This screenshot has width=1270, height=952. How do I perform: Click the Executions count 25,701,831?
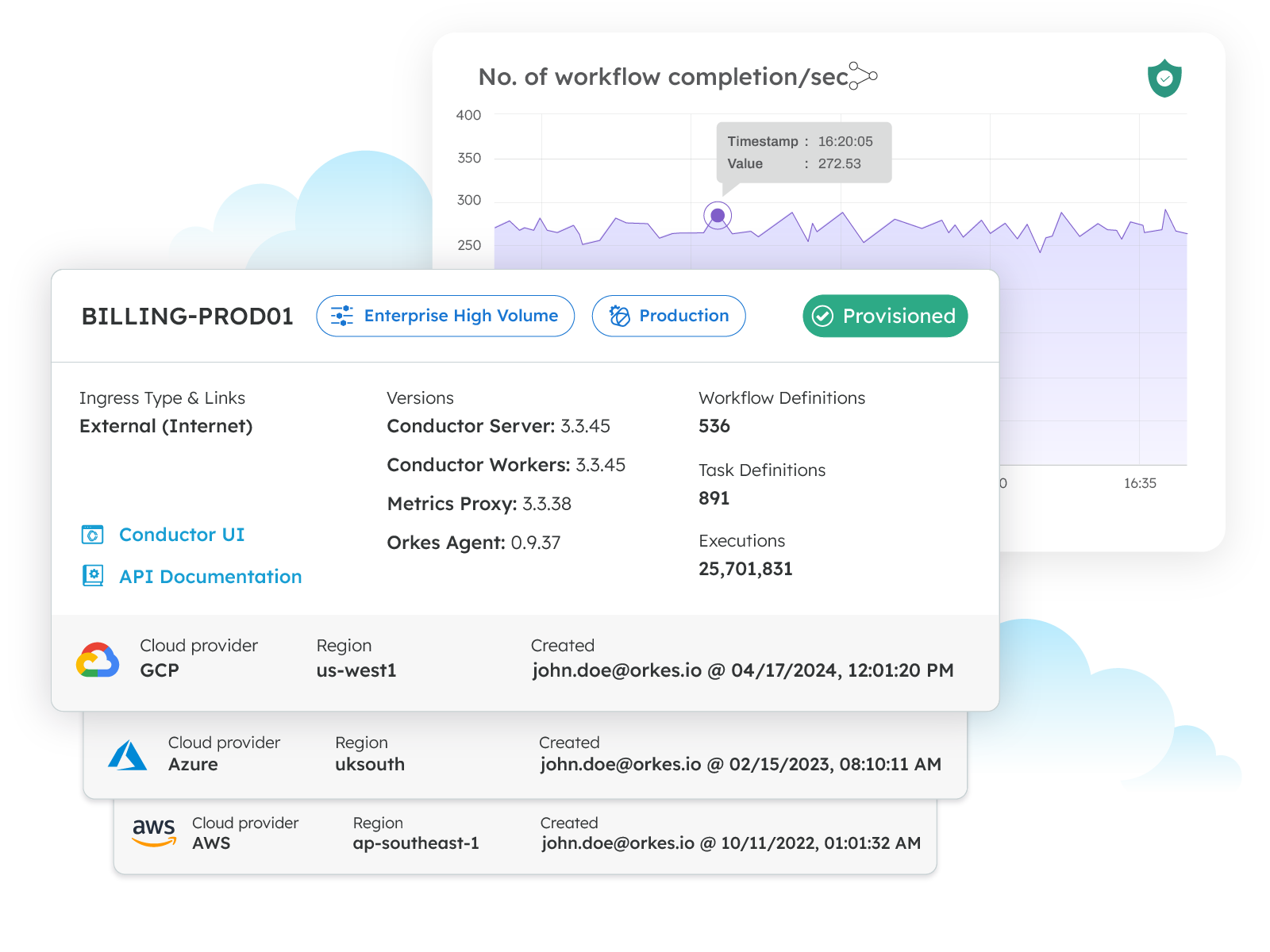[x=745, y=569]
